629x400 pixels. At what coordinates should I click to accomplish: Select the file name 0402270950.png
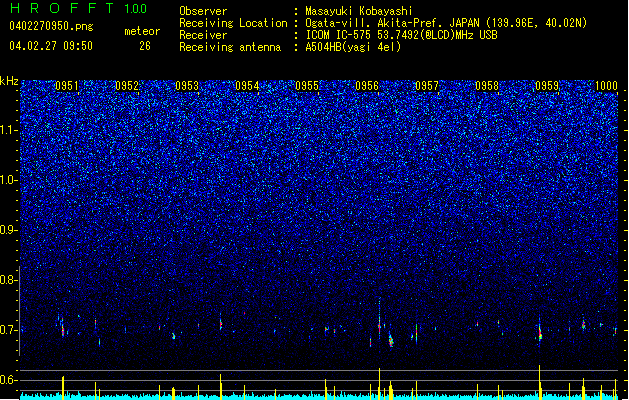[x=51, y=26]
